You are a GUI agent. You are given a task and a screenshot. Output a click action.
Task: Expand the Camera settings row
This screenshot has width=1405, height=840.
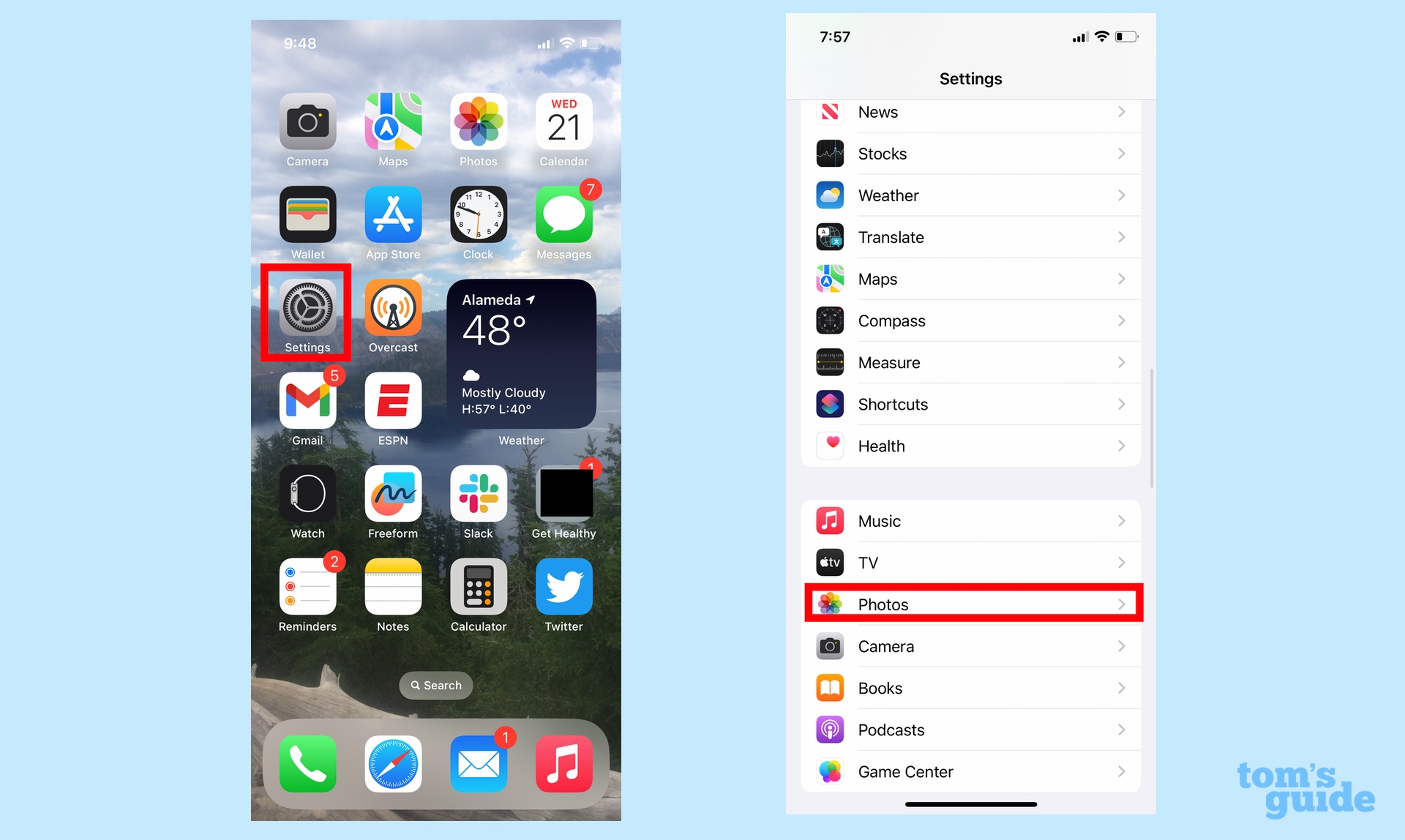tap(972, 646)
